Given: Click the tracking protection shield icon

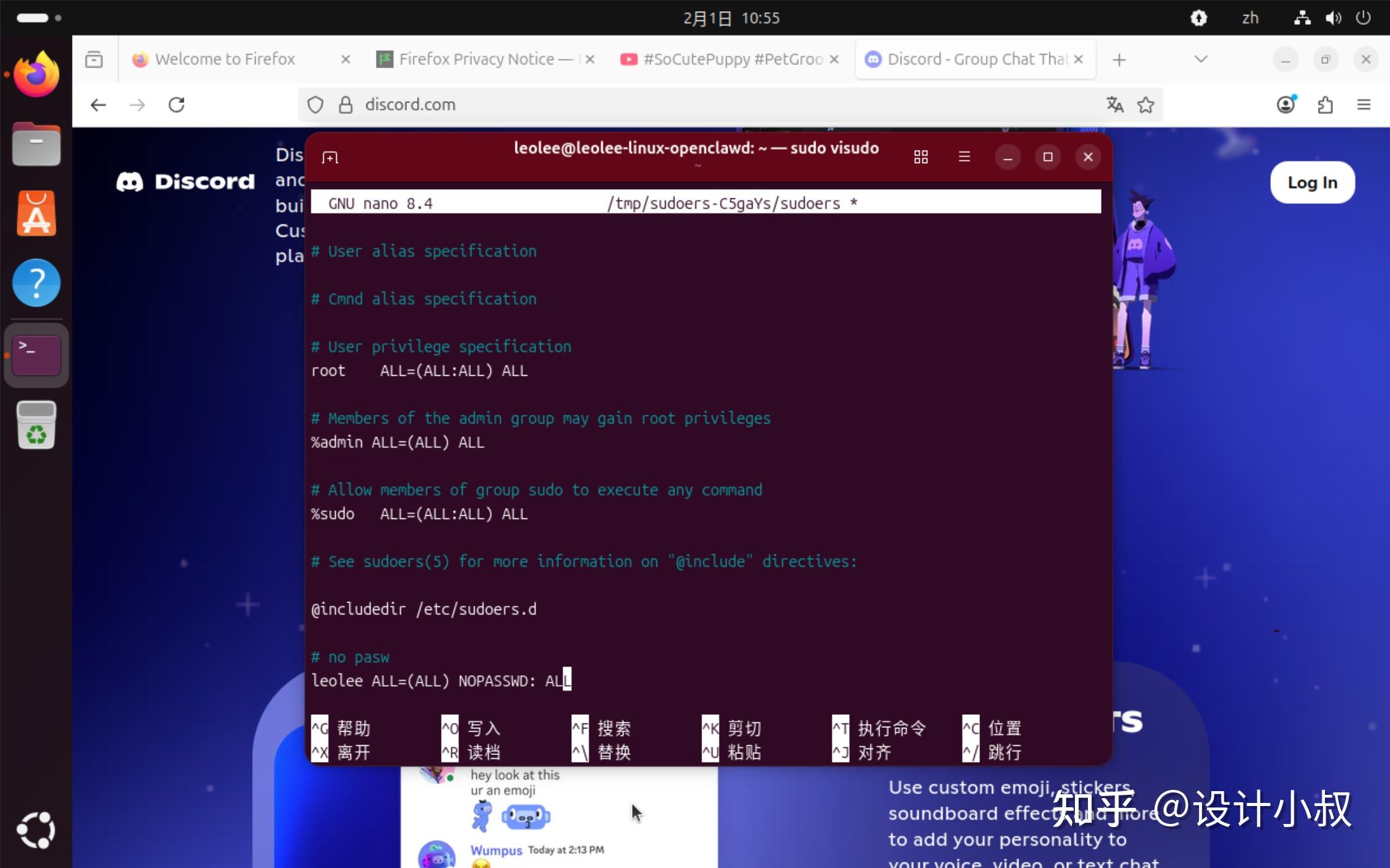Looking at the screenshot, I should [x=315, y=105].
